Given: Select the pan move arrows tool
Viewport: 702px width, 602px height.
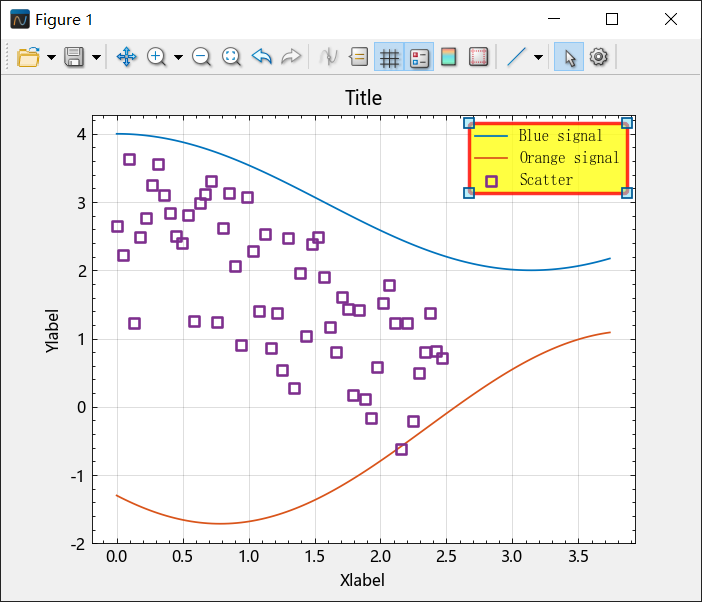Looking at the screenshot, I should pos(126,57).
